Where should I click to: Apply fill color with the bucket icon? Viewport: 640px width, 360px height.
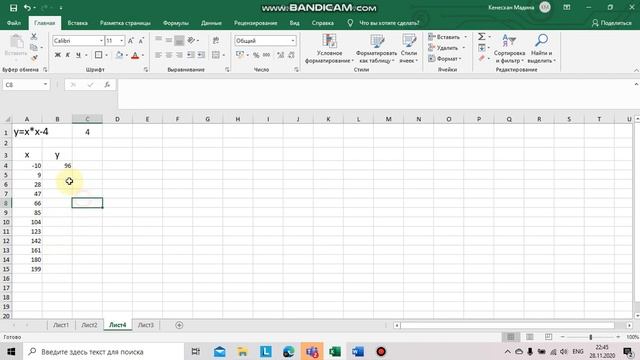click(x=119, y=55)
